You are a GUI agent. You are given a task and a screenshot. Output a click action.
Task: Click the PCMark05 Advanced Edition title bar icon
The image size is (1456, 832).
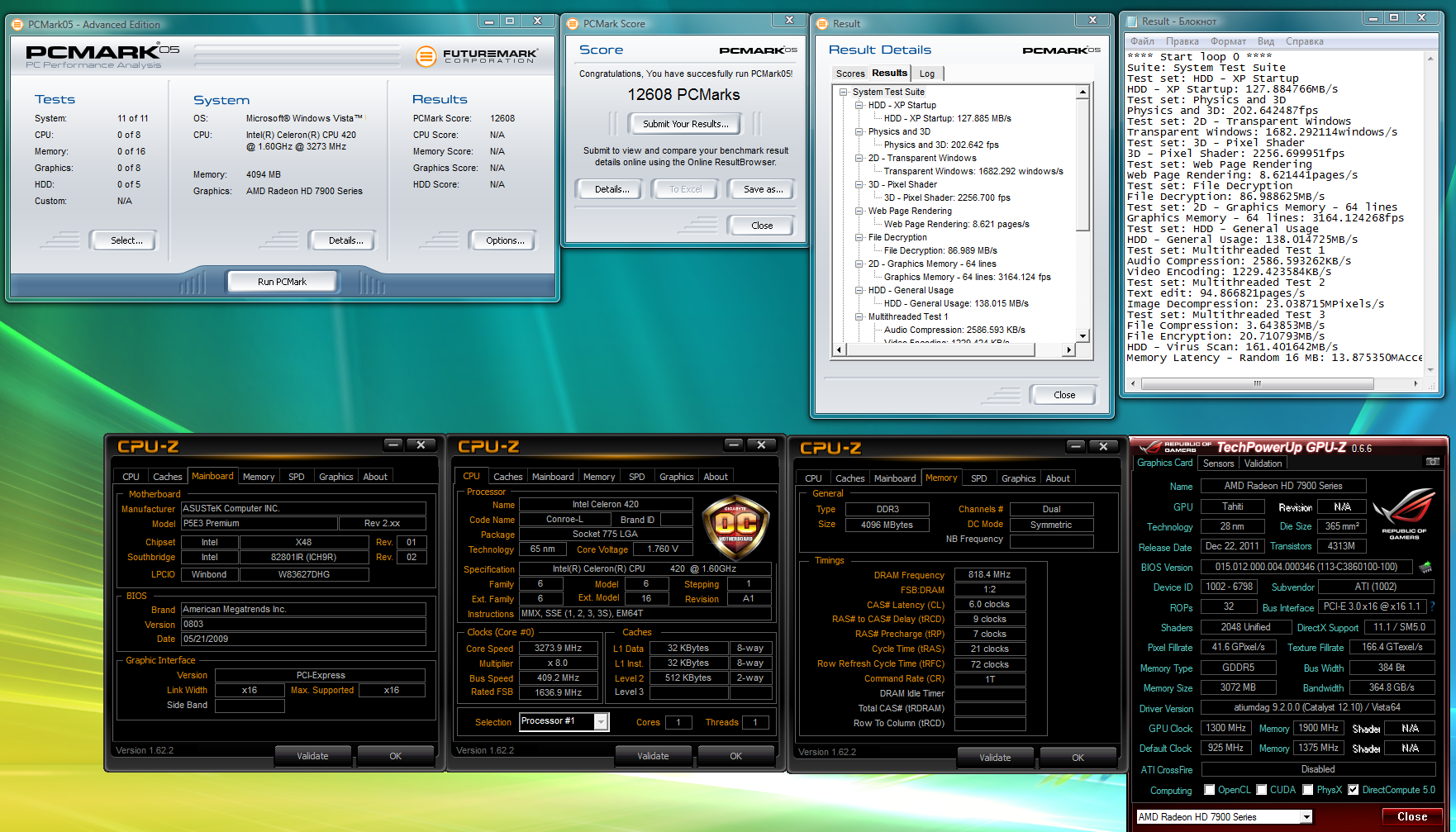(x=17, y=25)
